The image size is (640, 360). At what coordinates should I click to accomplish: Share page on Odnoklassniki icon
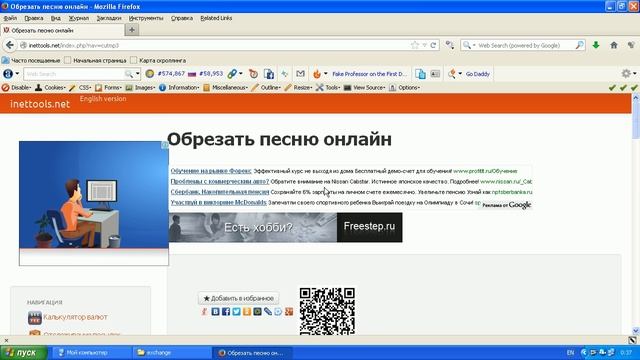[x=247, y=311]
